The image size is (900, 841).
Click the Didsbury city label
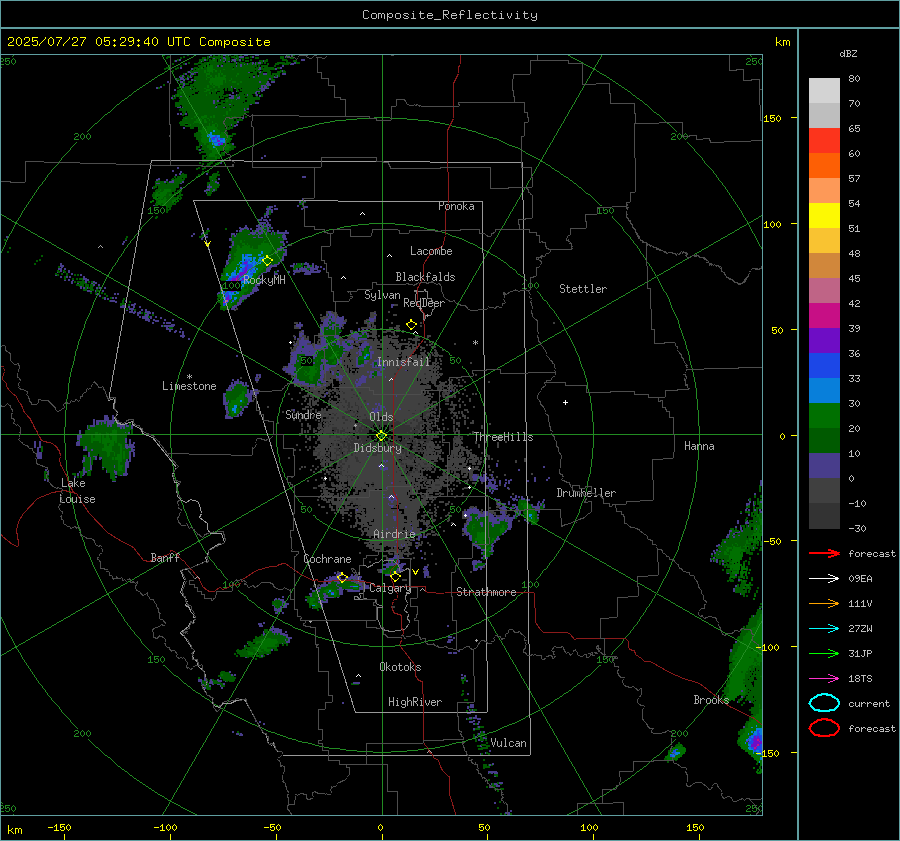coord(378,448)
